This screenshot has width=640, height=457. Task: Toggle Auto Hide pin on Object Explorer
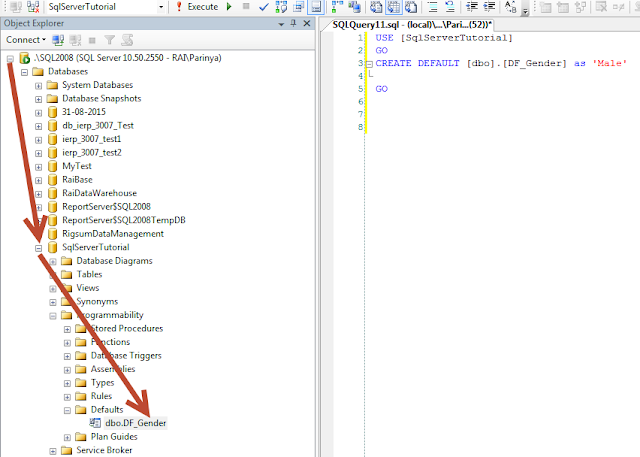pos(293,23)
